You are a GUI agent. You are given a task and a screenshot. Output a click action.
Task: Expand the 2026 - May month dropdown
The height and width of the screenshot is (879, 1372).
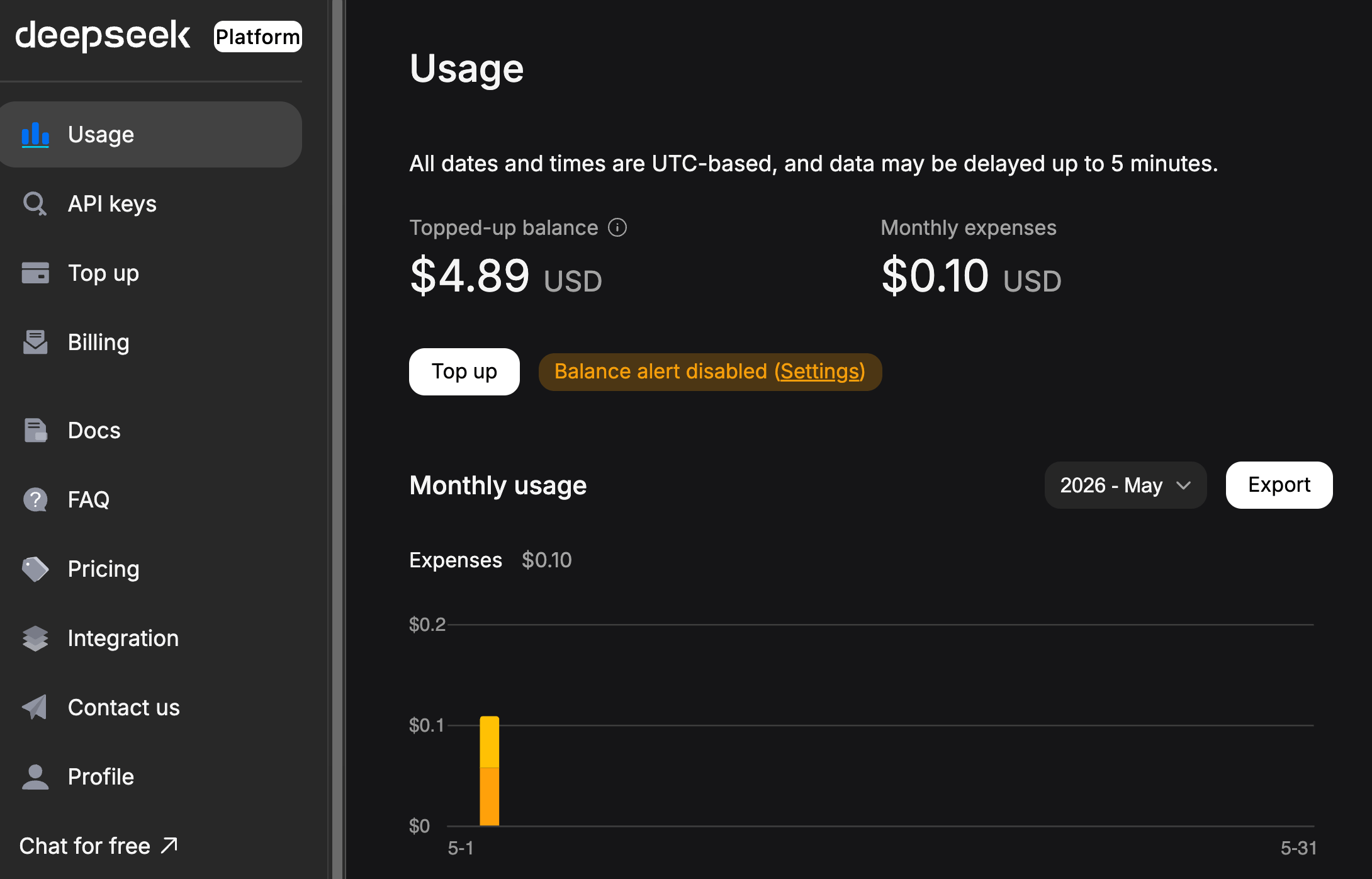click(x=1125, y=485)
